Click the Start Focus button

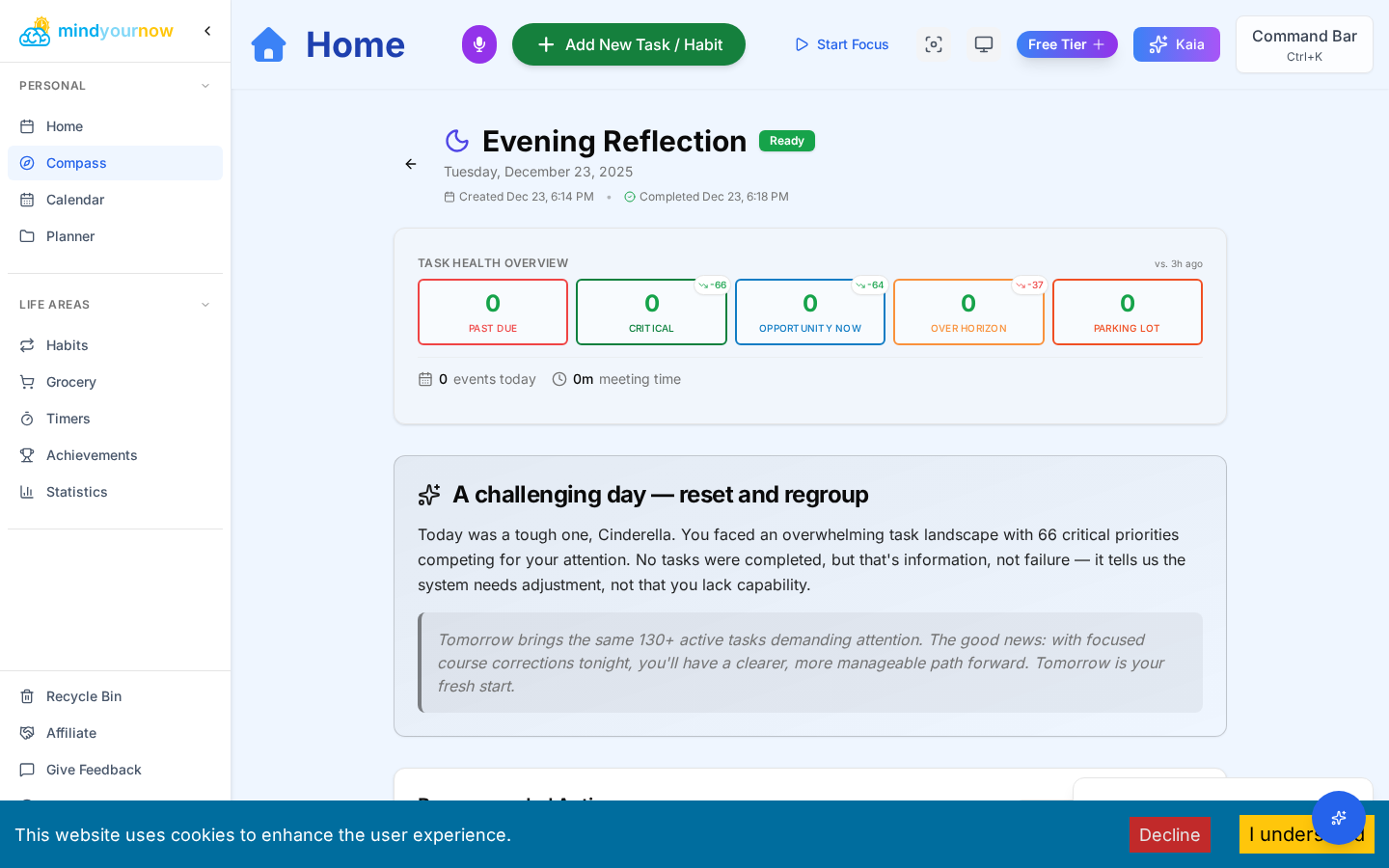pyautogui.click(x=840, y=43)
